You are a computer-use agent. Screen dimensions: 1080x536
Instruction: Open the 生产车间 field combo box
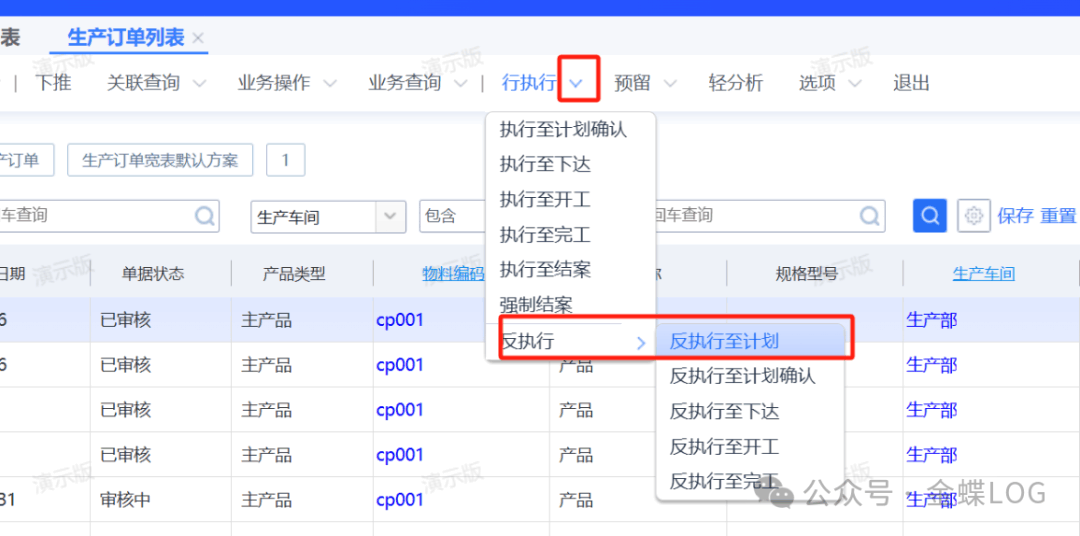coord(388,216)
